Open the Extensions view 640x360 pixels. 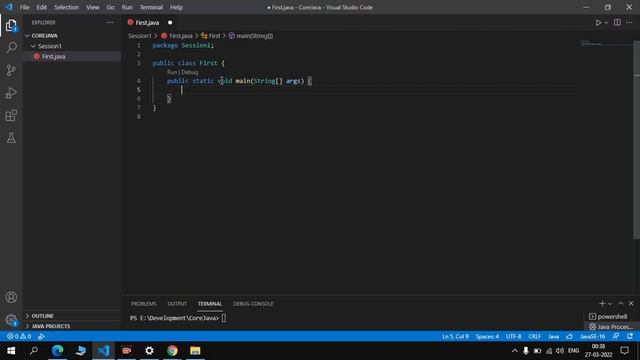click(x=11, y=116)
